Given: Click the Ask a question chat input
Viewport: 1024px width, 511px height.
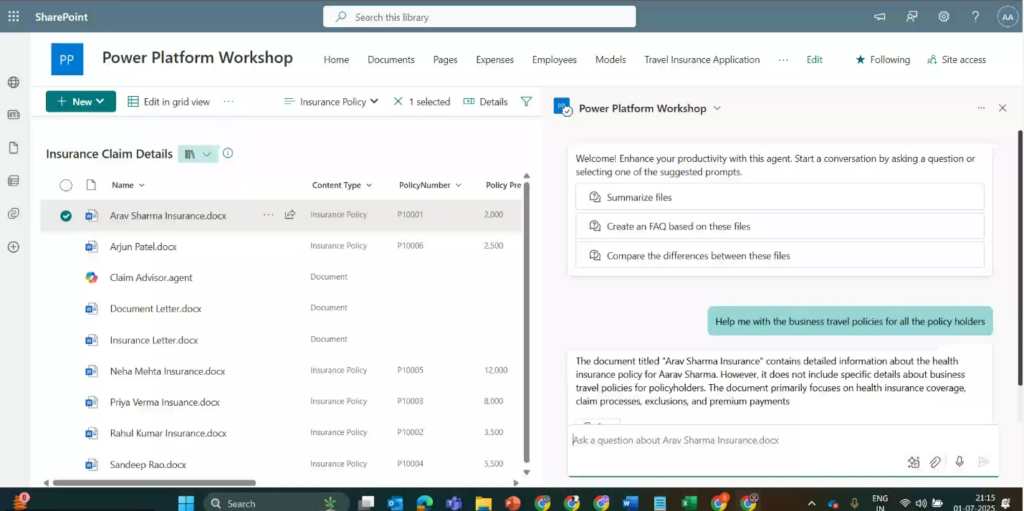Looking at the screenshot, I should [783, 440].
